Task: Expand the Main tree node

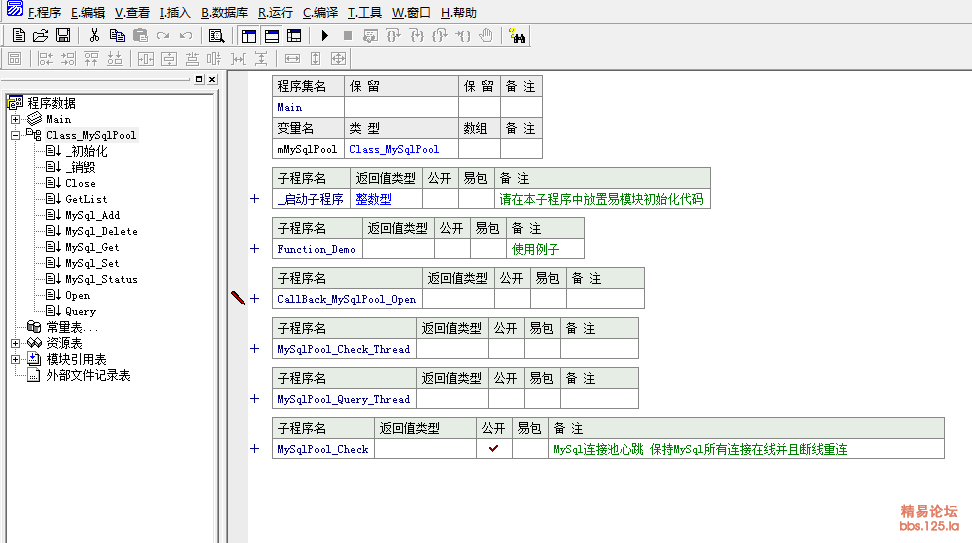Action: pyautogui.click(x=16, y=119)
